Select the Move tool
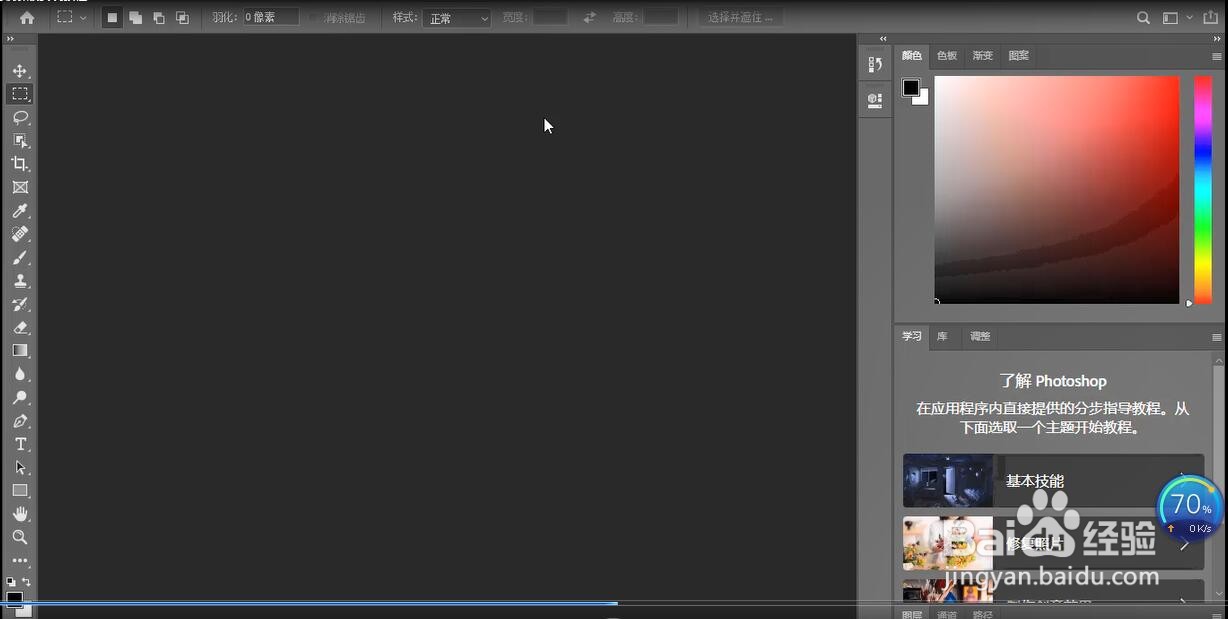 point(20,71)
